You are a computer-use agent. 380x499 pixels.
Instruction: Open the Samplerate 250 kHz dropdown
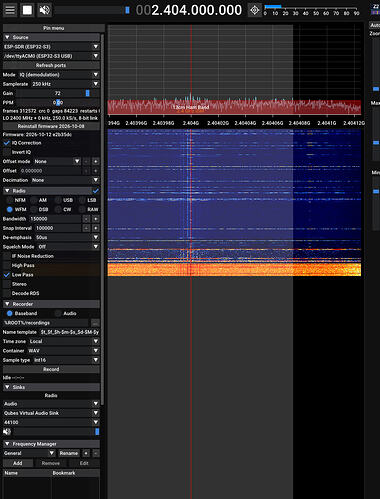[65, 84]
